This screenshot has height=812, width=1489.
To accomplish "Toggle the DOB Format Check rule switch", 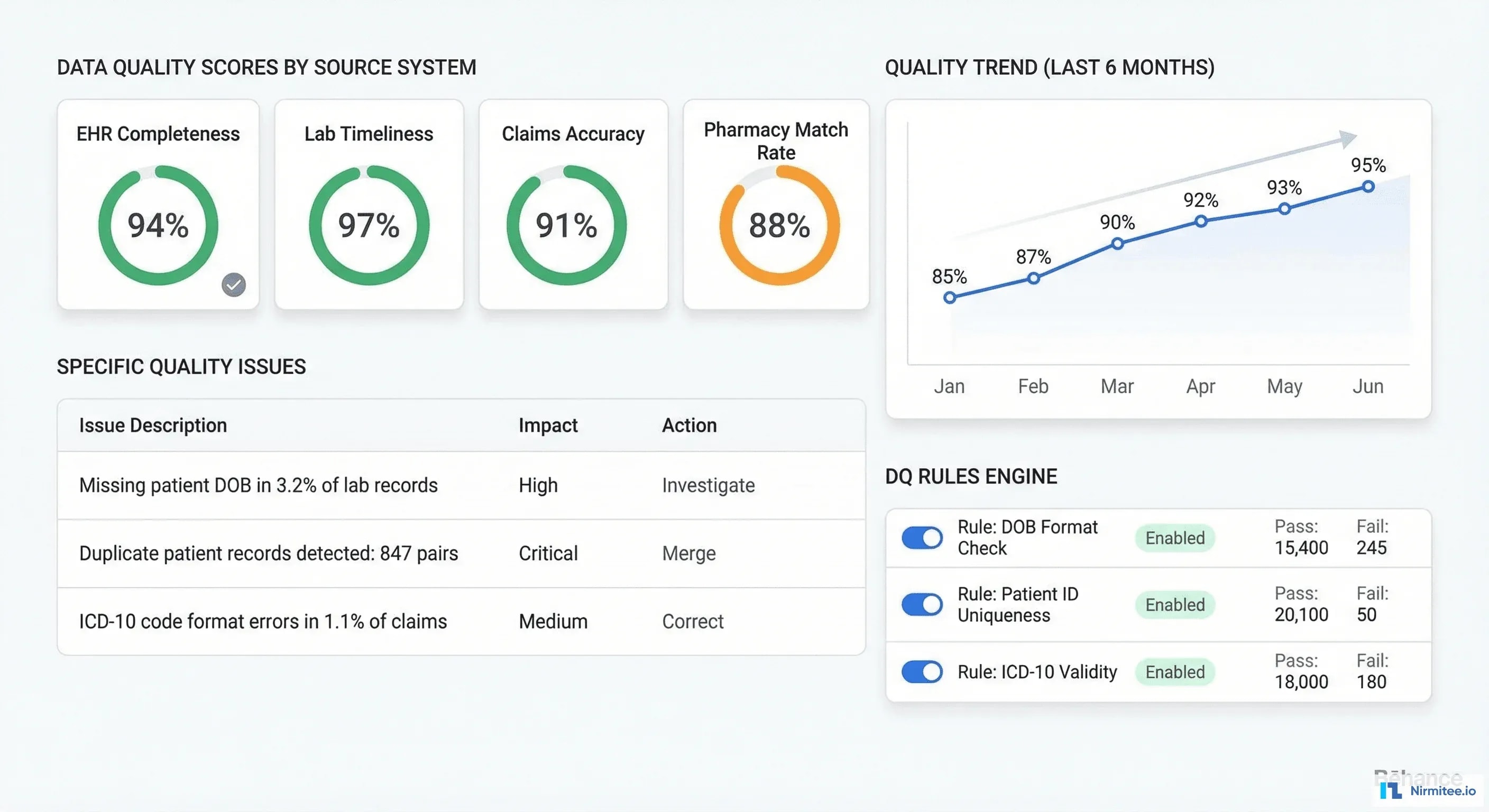I will 922,538.
